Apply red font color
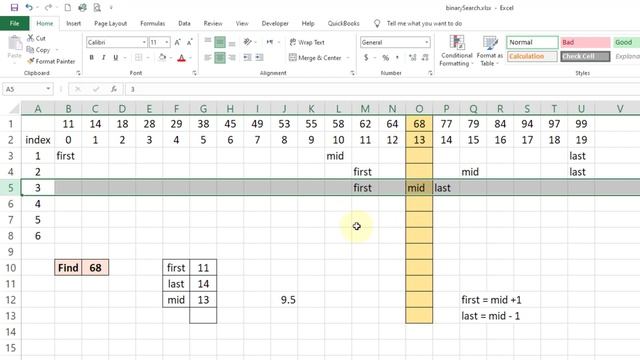Viewport: 640px width, 360px height. [182, 58]
